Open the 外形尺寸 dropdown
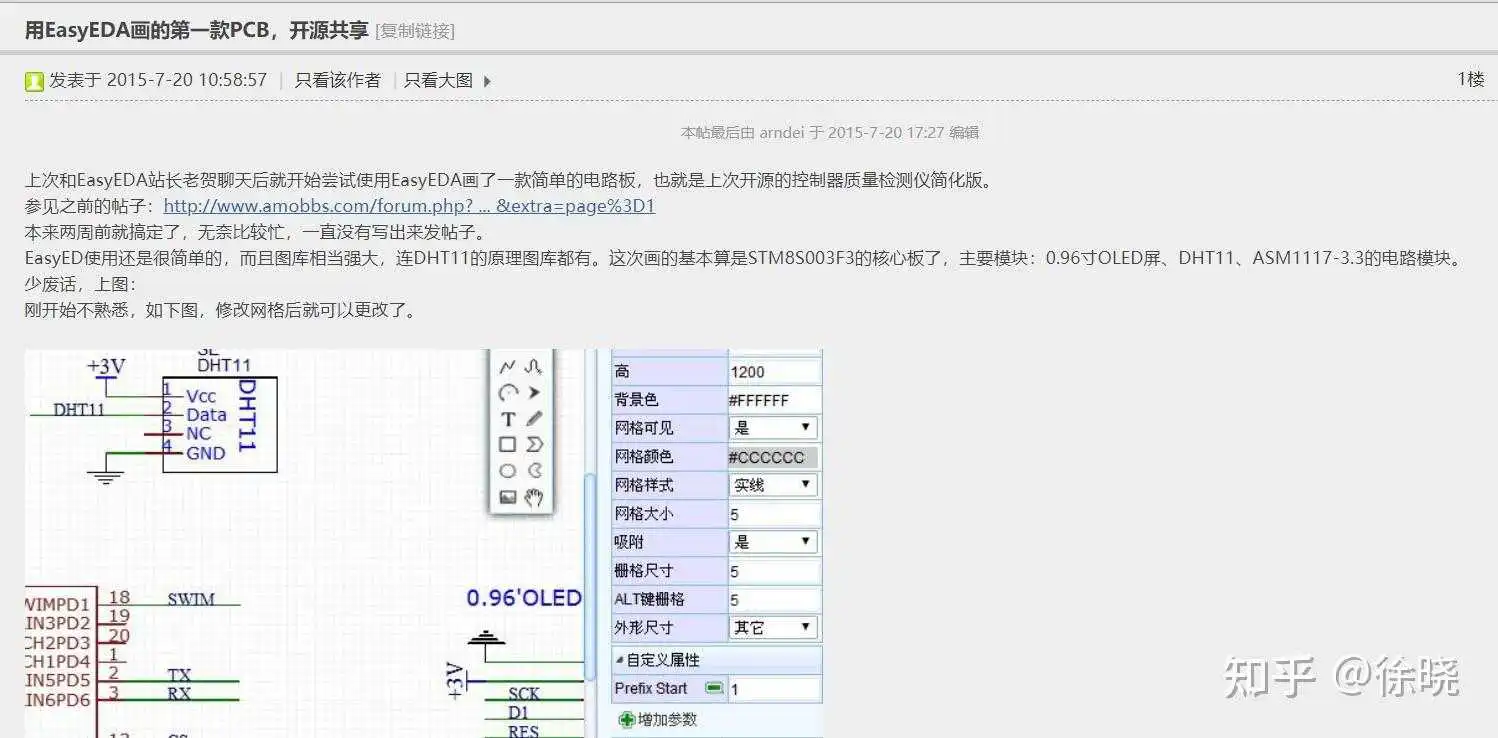This screenshot has width=1498, height=738. point(774,628)
